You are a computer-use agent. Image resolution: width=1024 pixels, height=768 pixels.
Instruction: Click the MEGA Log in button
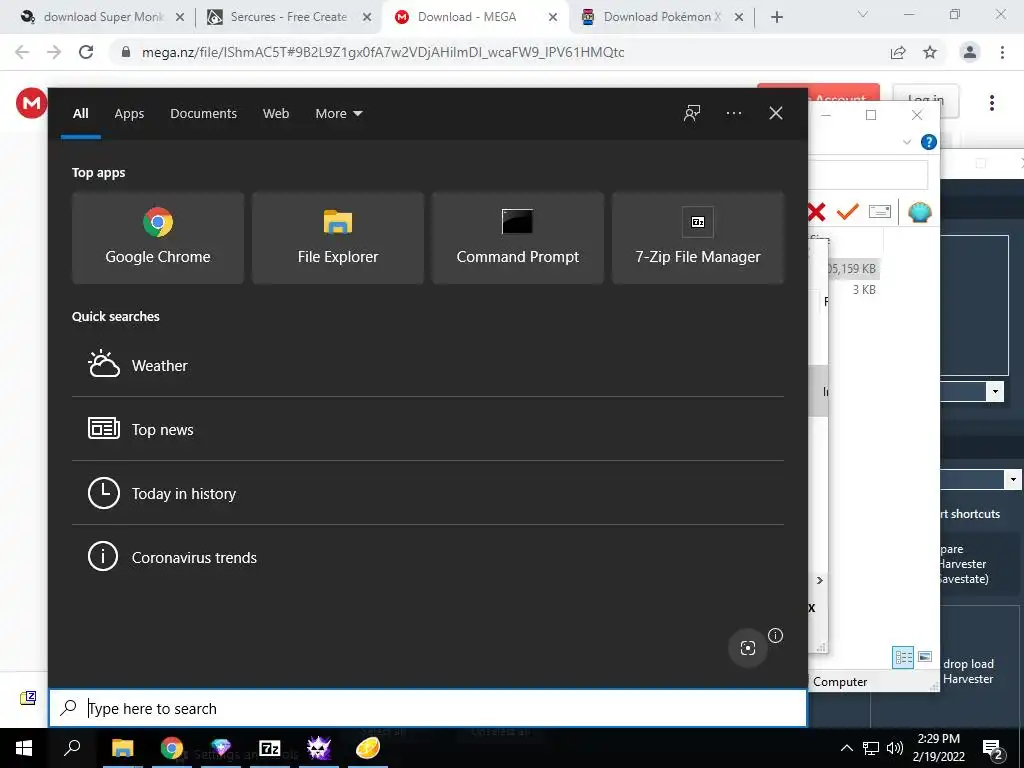click(925, 100)
